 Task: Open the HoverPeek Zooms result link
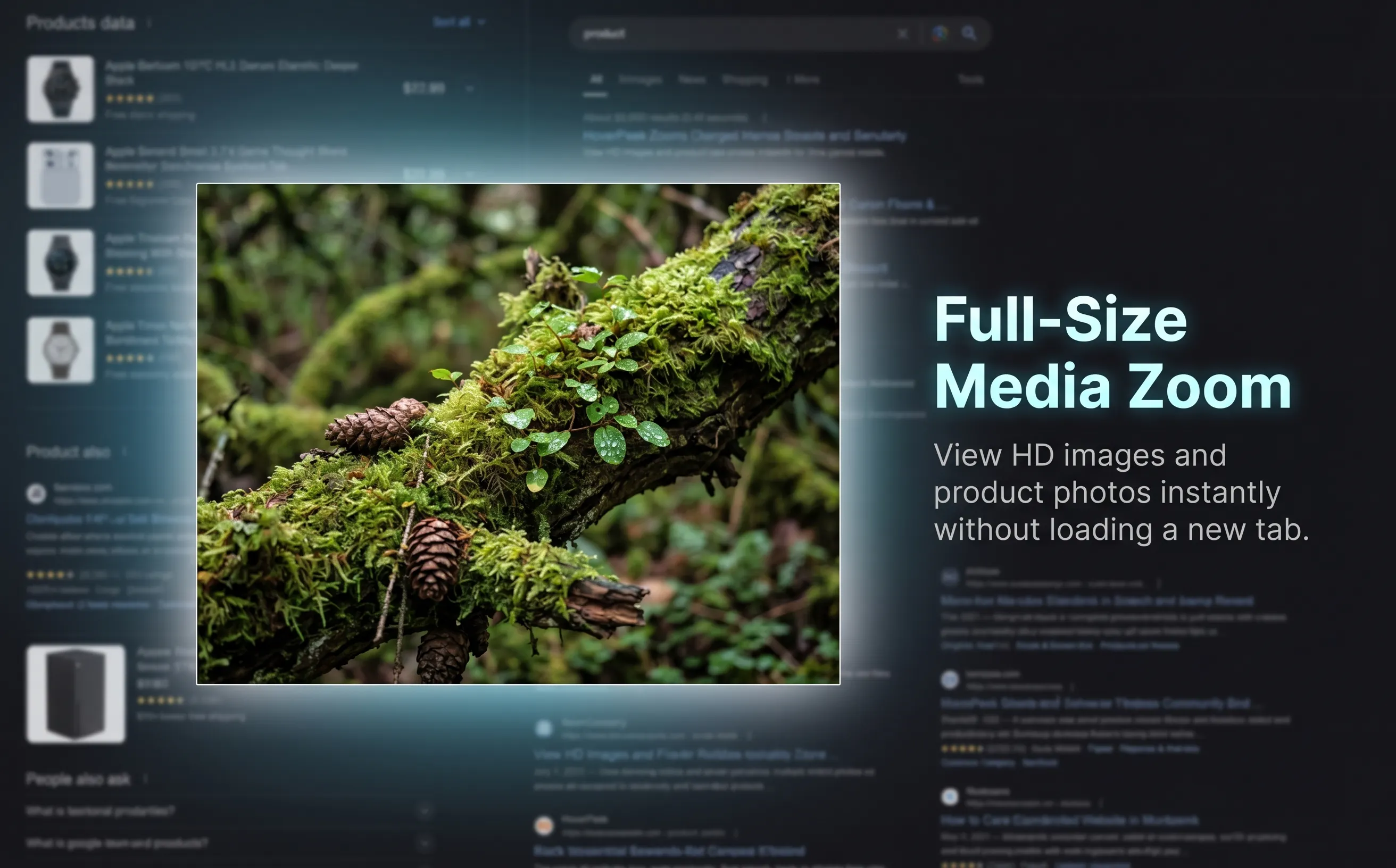click(x=745, y=136)
